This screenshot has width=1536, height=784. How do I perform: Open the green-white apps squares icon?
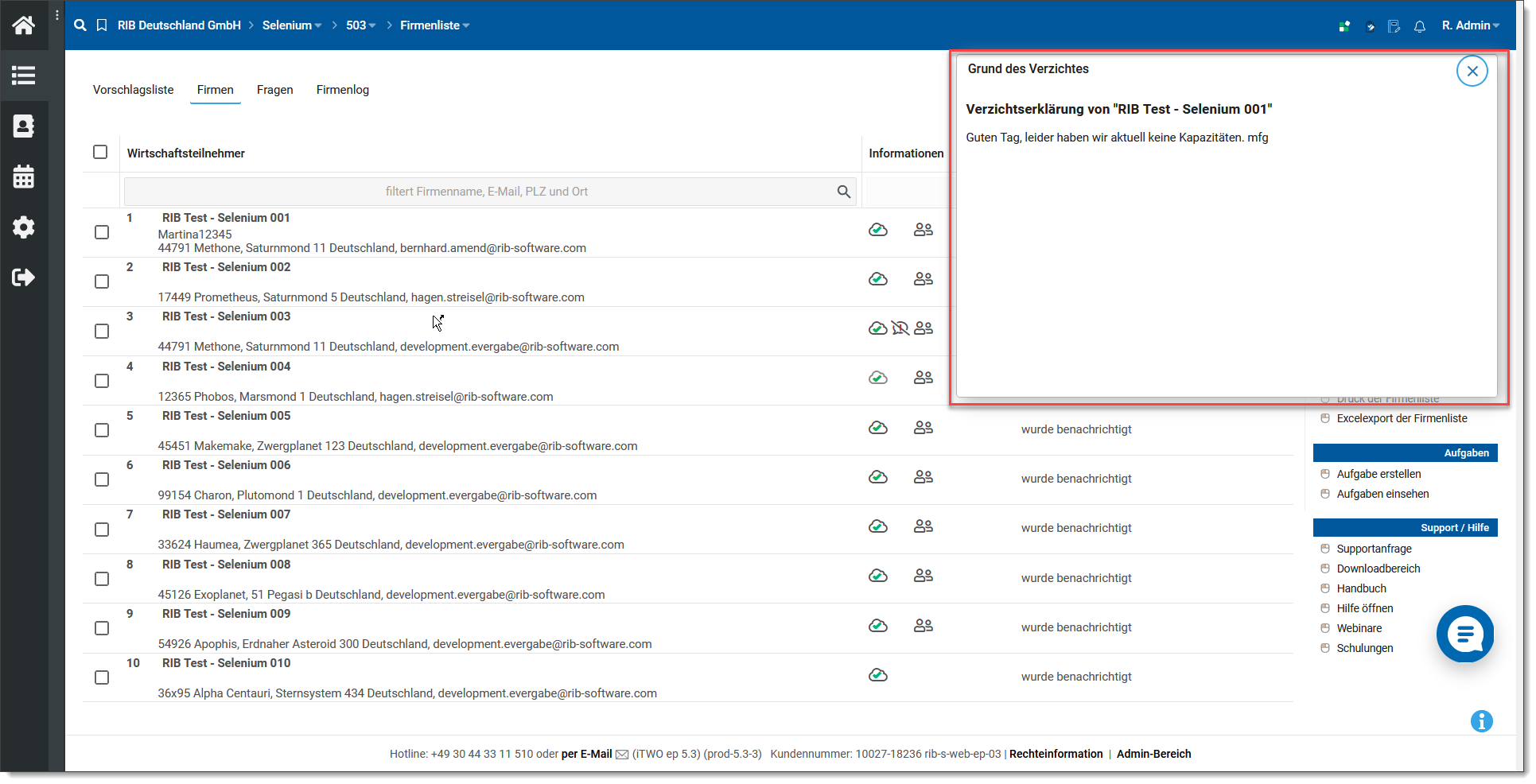[x=1344, y=26]
